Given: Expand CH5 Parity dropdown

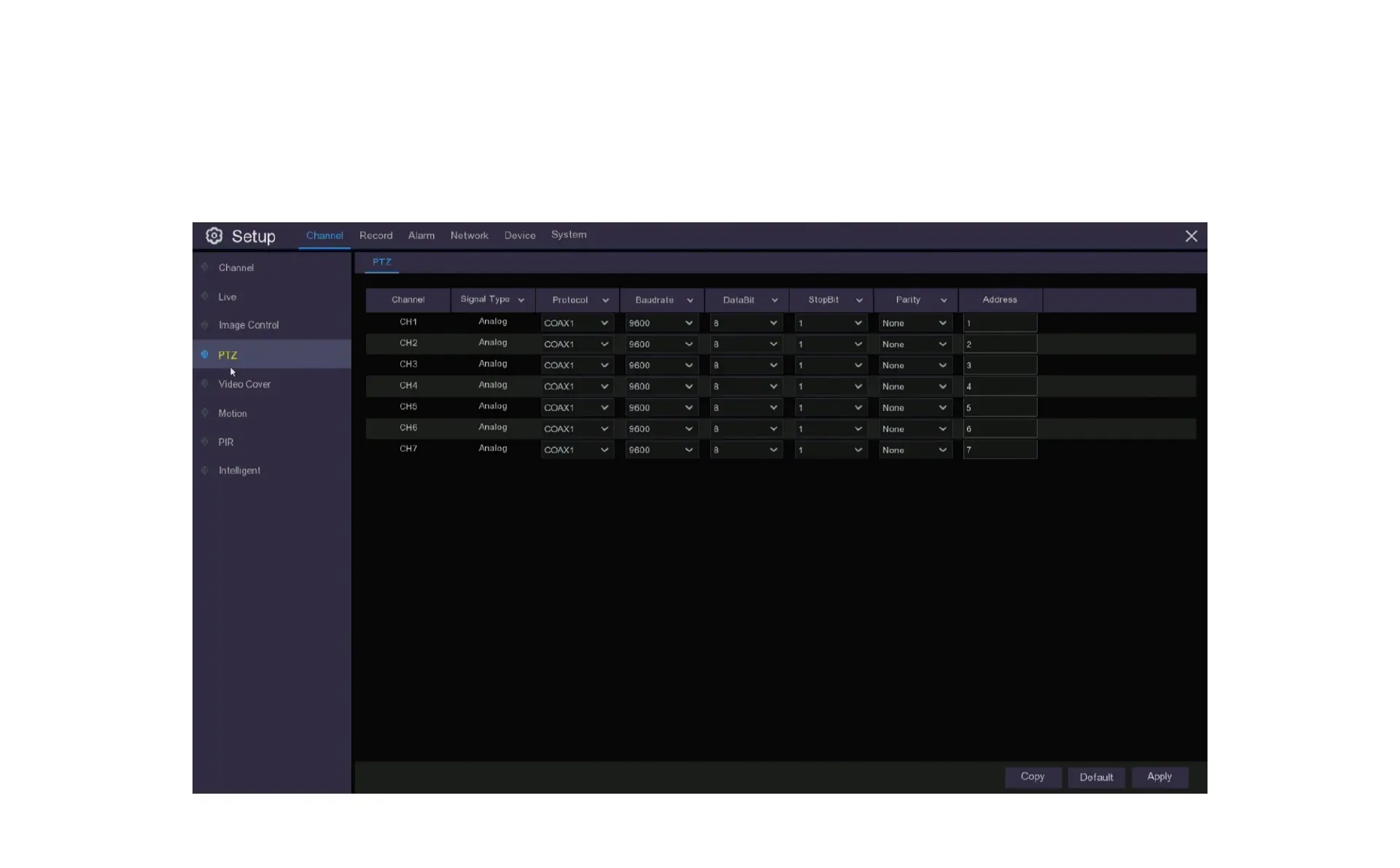Looking at the screenshot, I should click(x=914, y=407).
